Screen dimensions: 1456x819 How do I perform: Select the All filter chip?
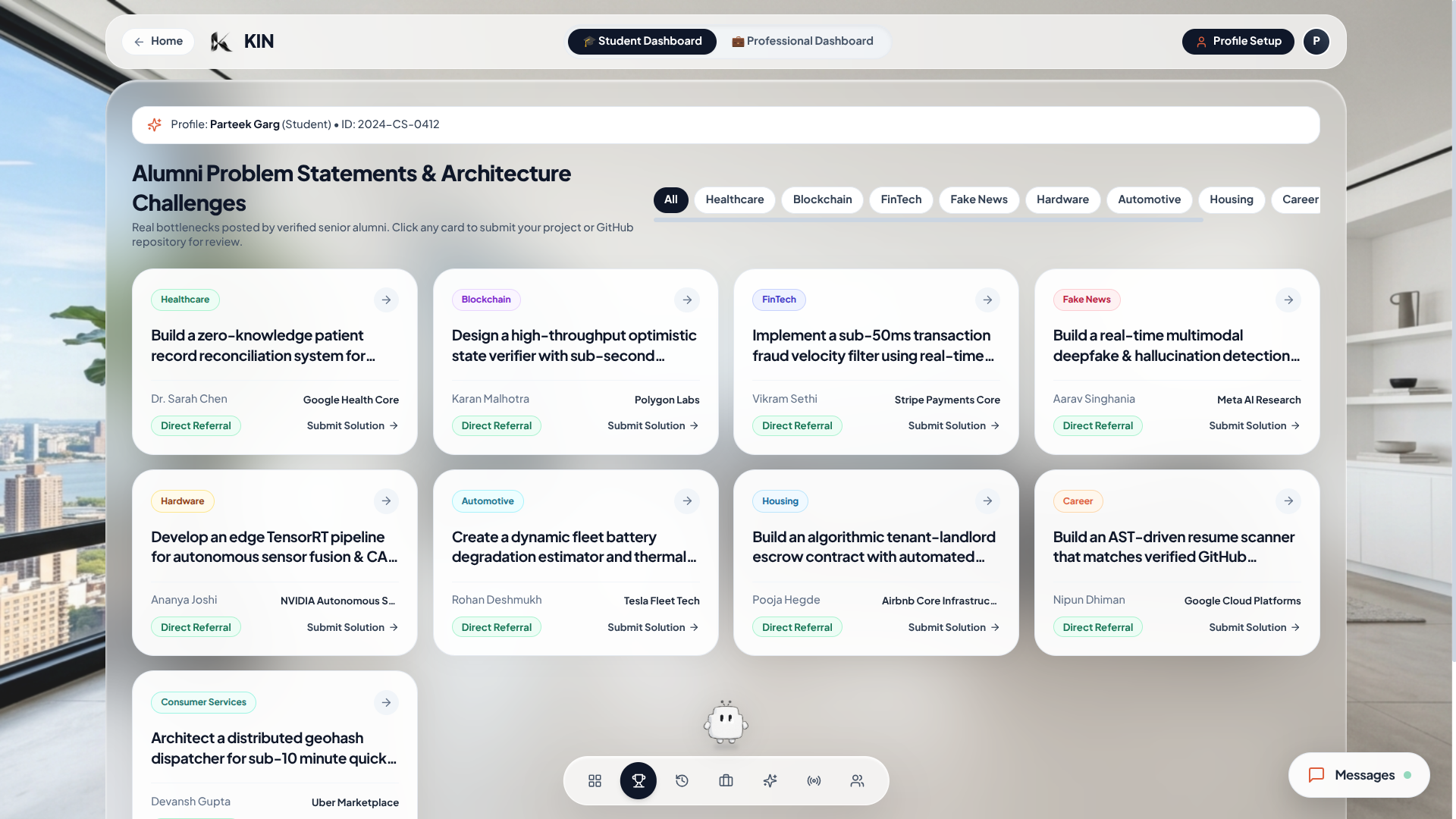coord(670,199)
